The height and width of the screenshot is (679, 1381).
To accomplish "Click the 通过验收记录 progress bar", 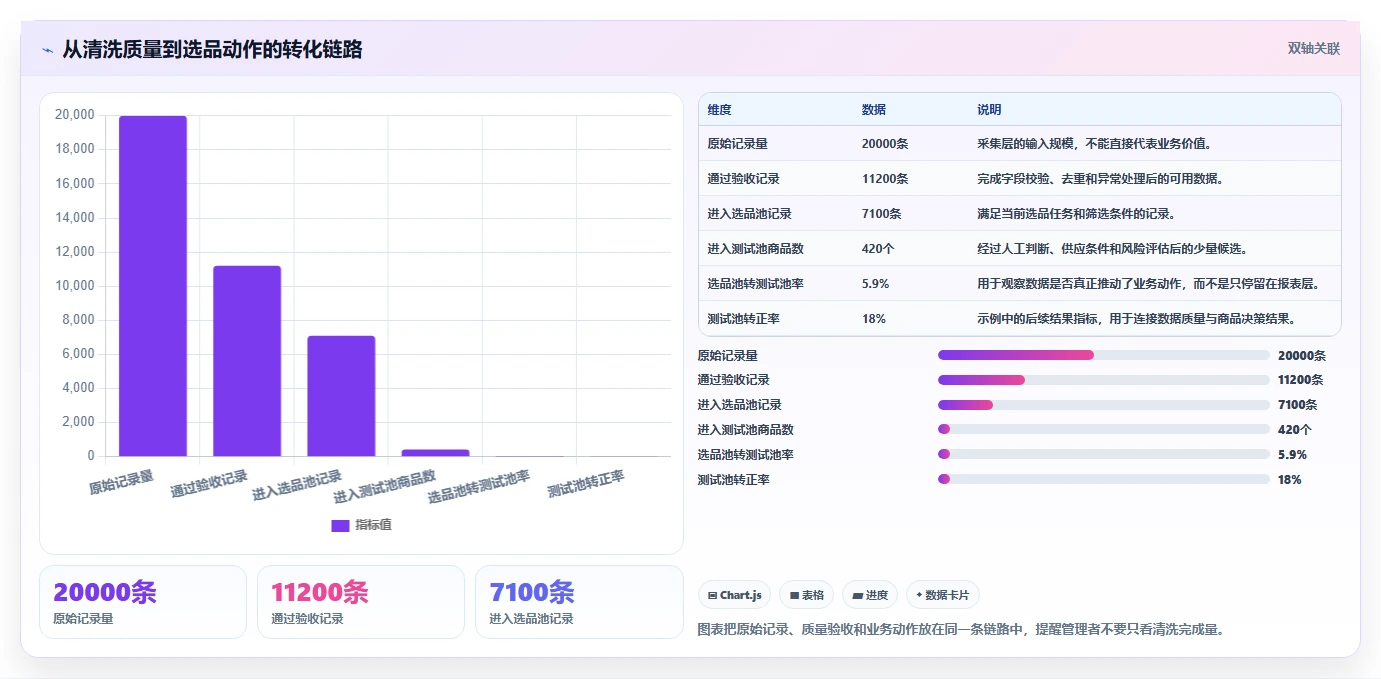I will 1104,380.
